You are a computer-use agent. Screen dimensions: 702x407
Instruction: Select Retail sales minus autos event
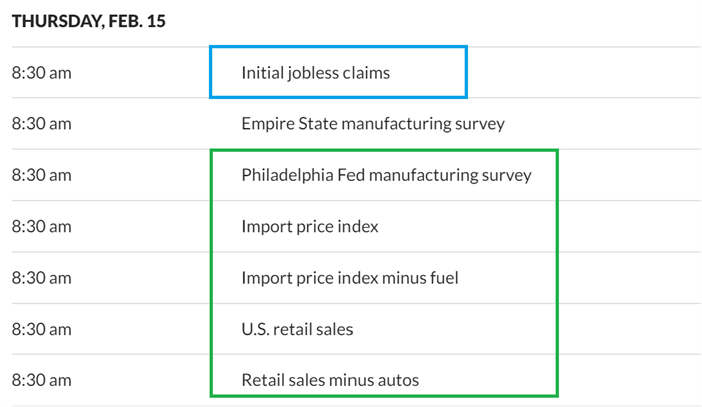pos(330,380)
